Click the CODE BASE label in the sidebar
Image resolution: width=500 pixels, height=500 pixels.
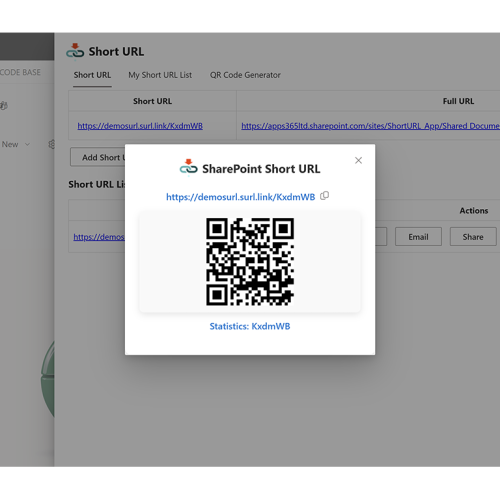[20, 72]
